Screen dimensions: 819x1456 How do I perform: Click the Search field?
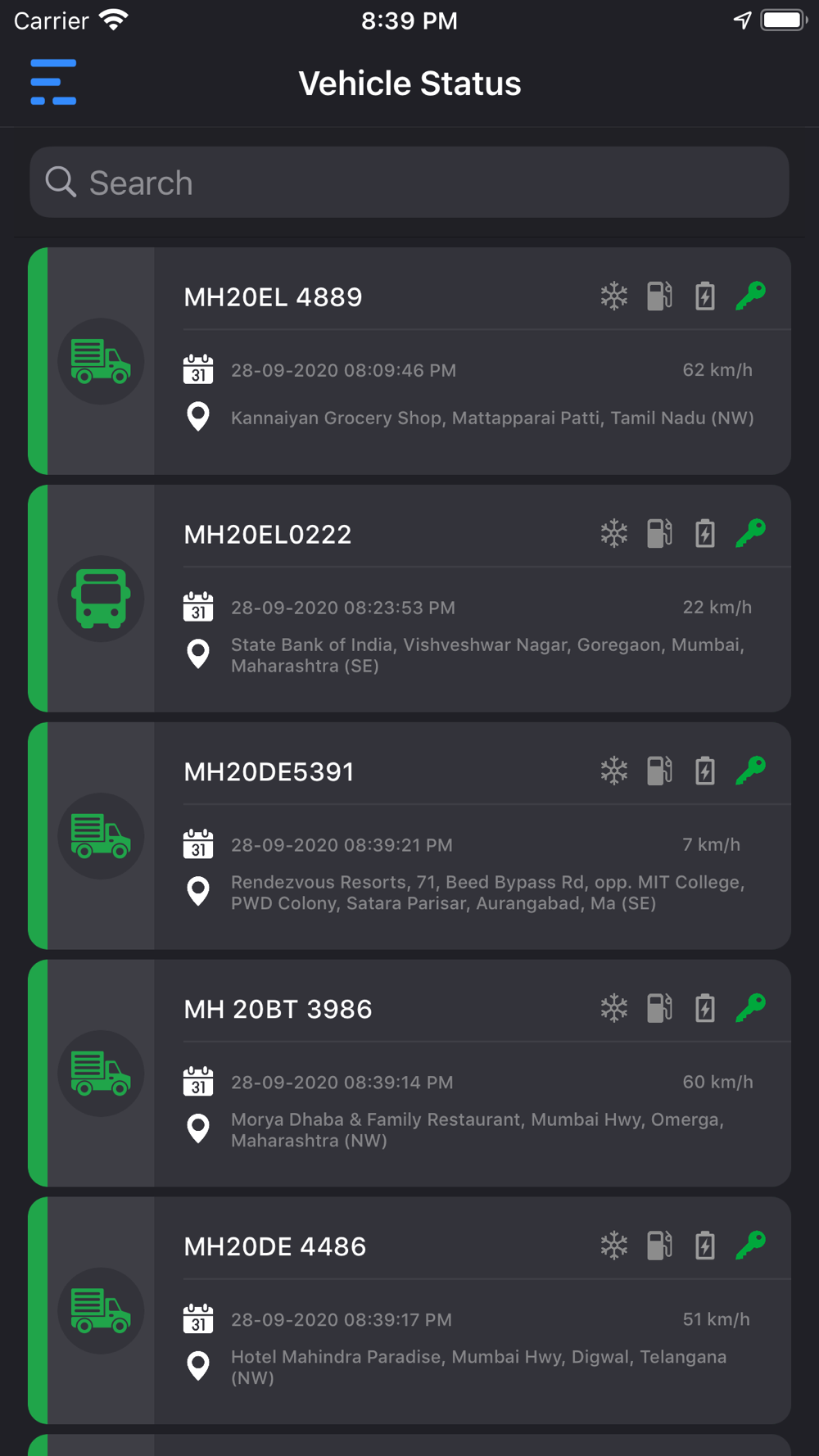[409, 183]
